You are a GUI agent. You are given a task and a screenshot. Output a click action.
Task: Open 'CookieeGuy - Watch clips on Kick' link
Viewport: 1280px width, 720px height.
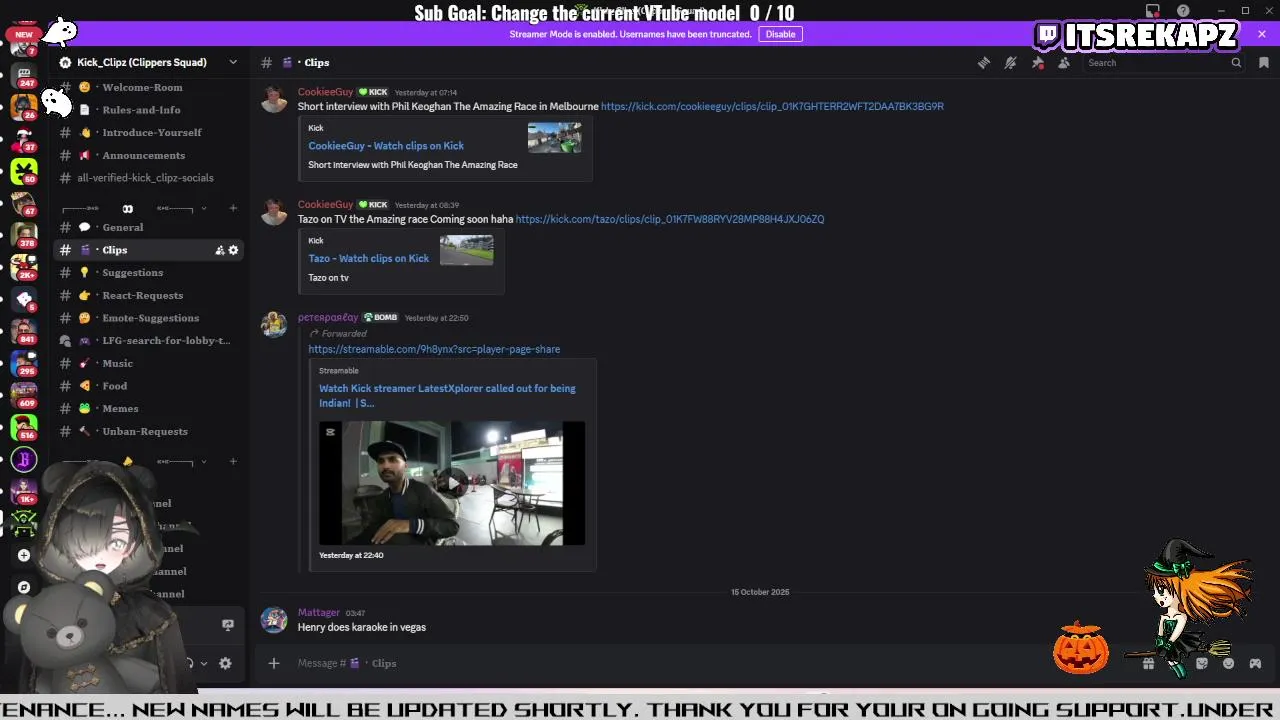pos(386,146)
